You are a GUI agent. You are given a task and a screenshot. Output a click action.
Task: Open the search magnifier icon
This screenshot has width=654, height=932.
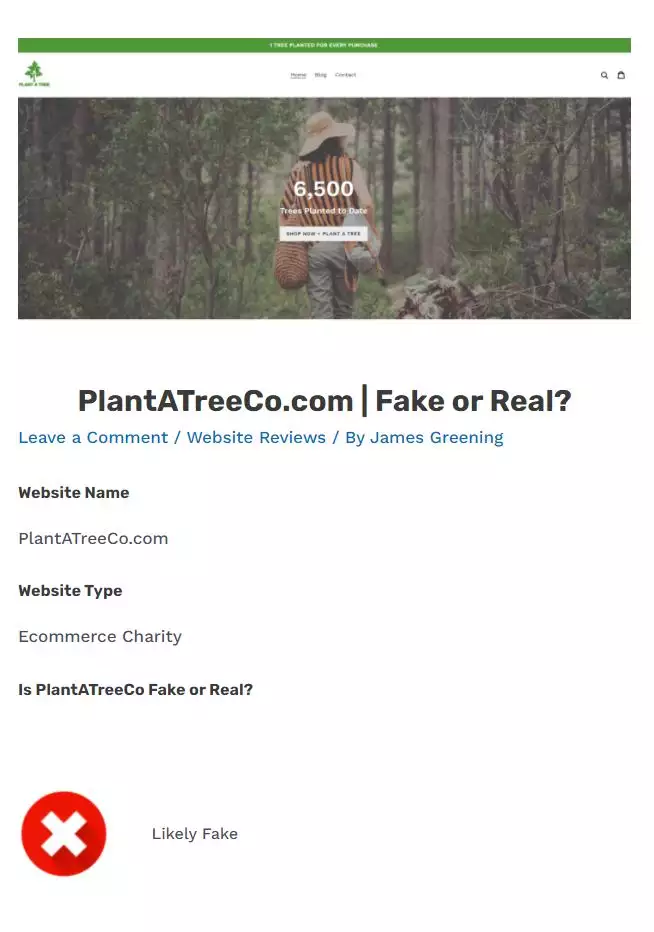604,75
